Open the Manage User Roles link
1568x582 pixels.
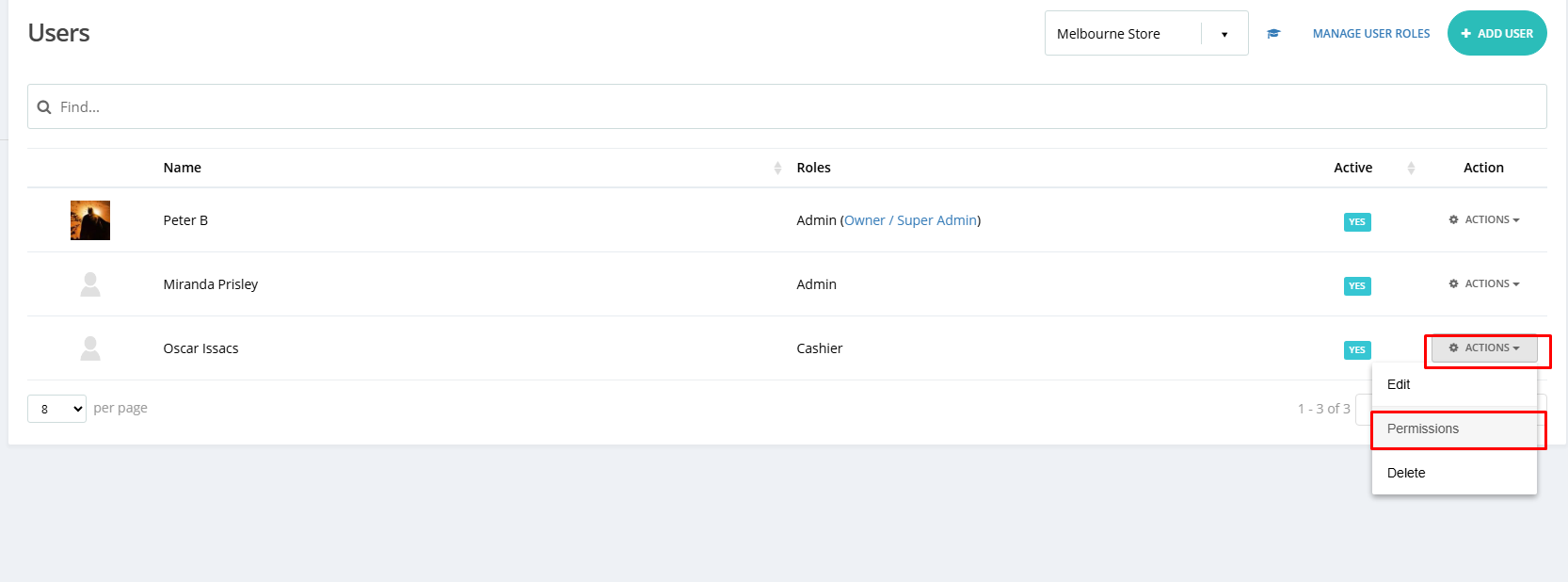1371,34
